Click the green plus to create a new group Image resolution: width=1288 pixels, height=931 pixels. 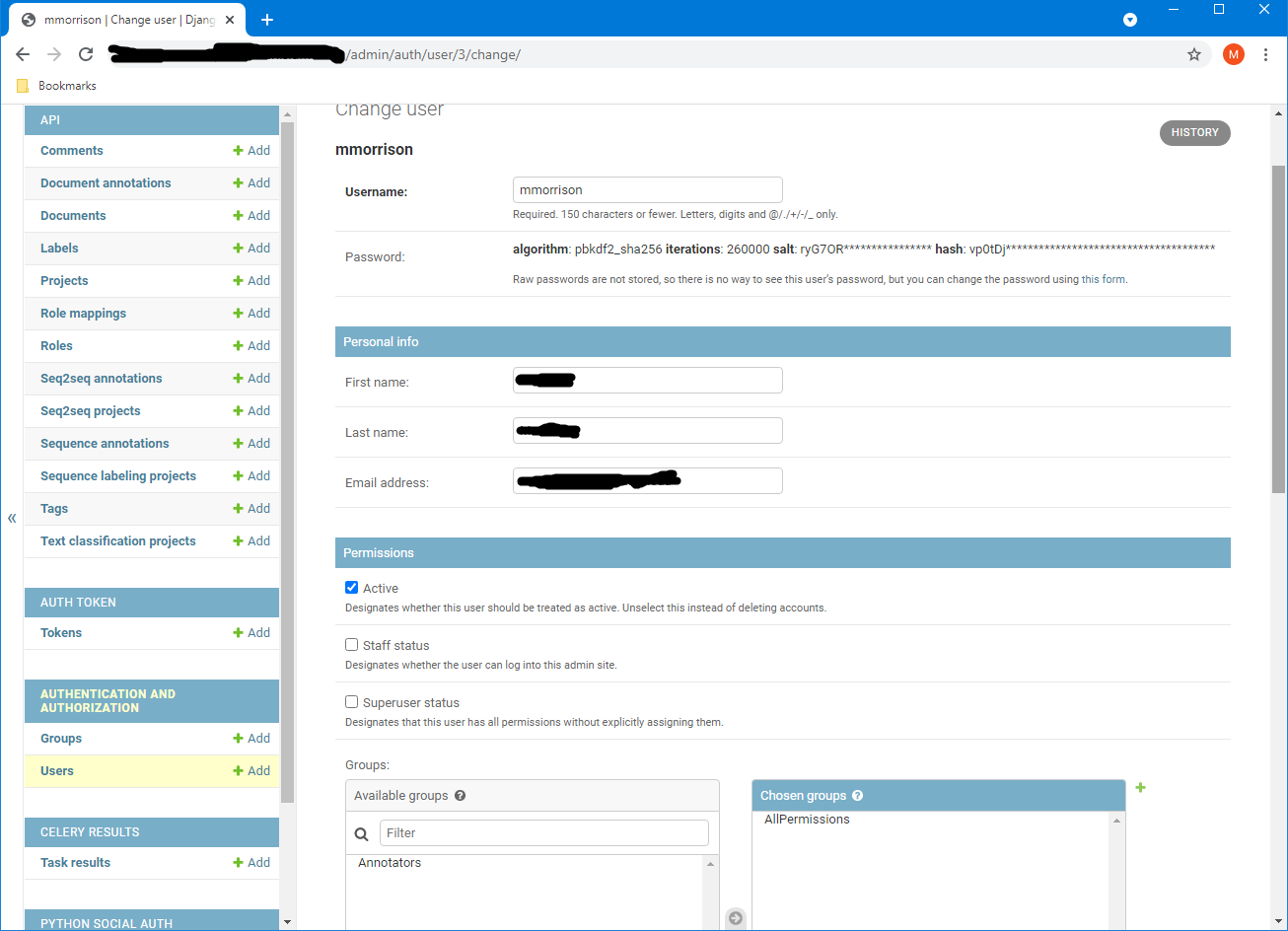click(1140, 788)
